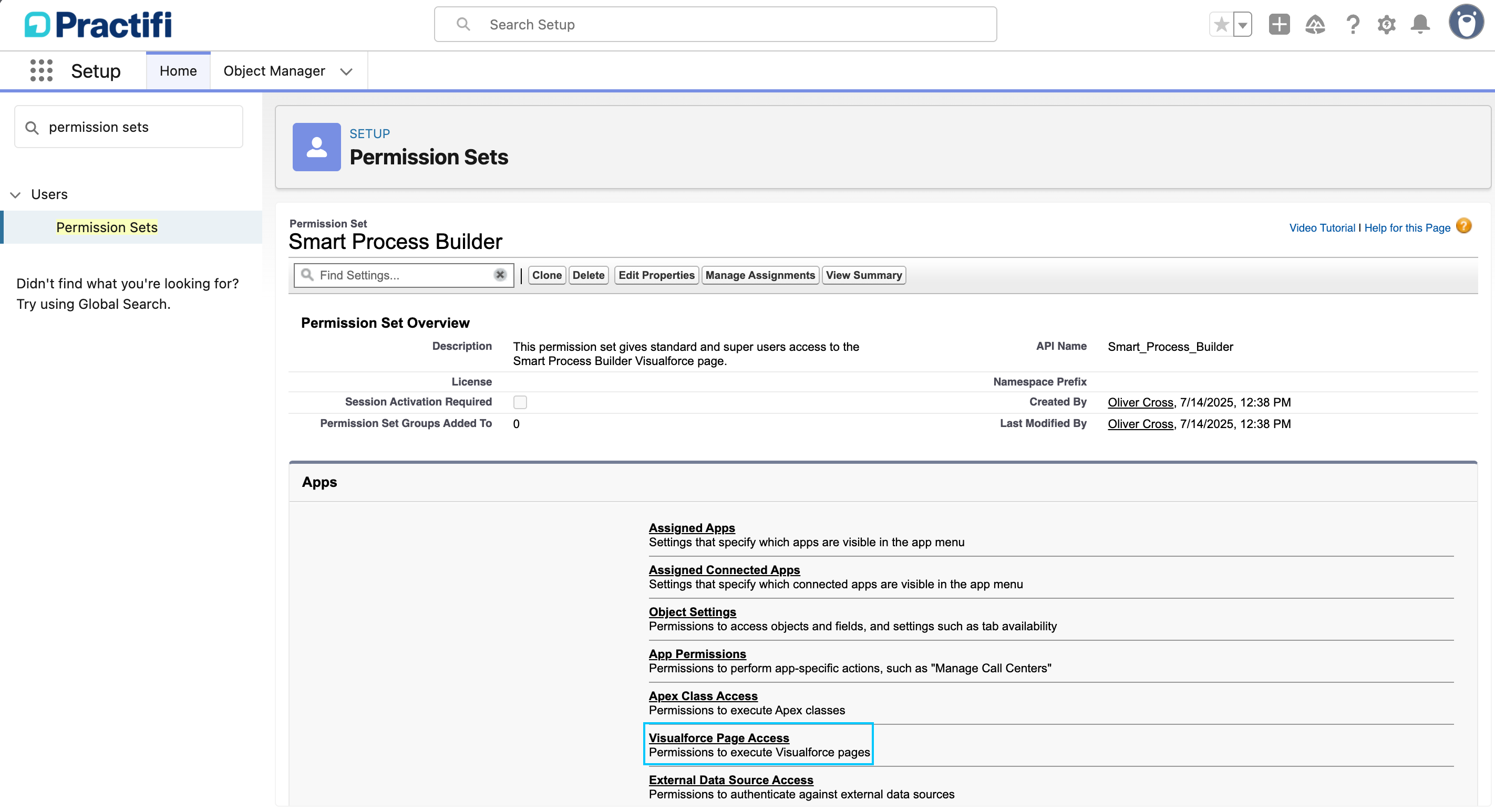Open Oliver Cross link in Created By
The height and width of the screenshot is (812, 1495).
point(1140,402)
